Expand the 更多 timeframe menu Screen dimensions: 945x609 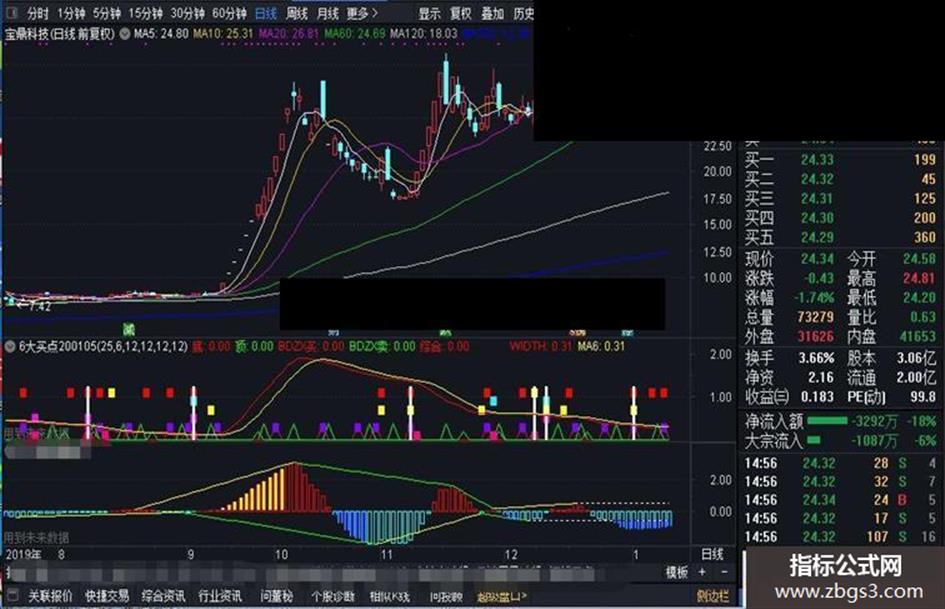pyautogui.click(x=363, y=13)
